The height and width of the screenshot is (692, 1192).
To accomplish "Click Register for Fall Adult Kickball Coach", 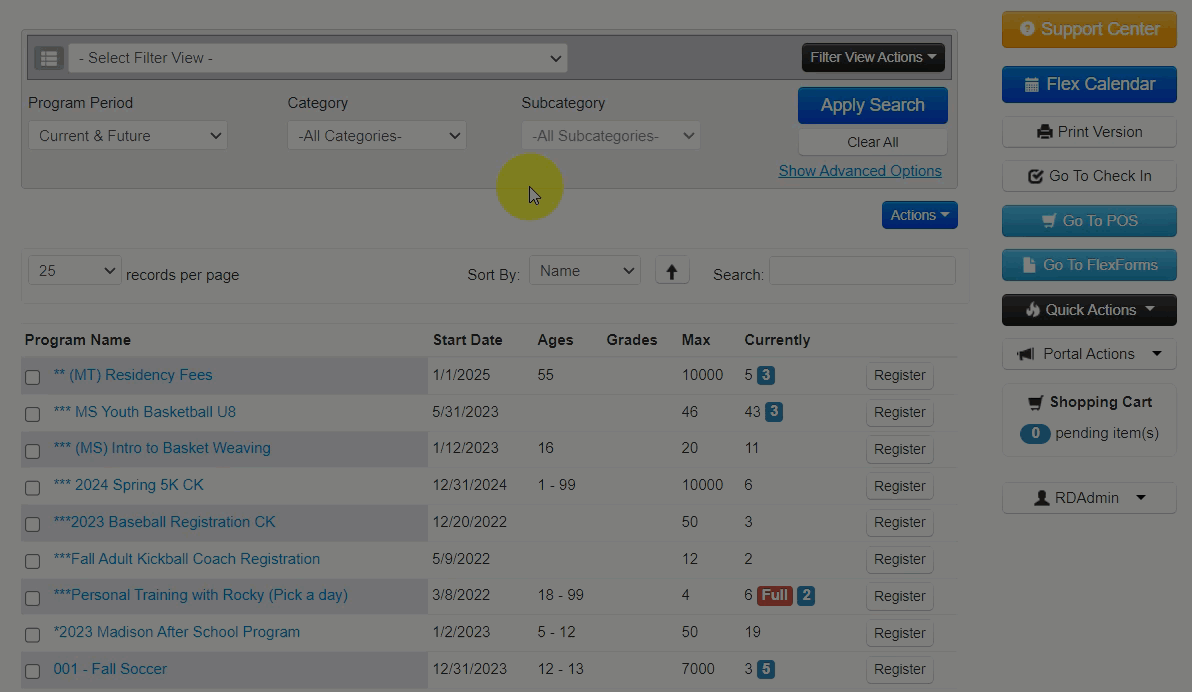I will pyautogui.click(x=899, y=559).
